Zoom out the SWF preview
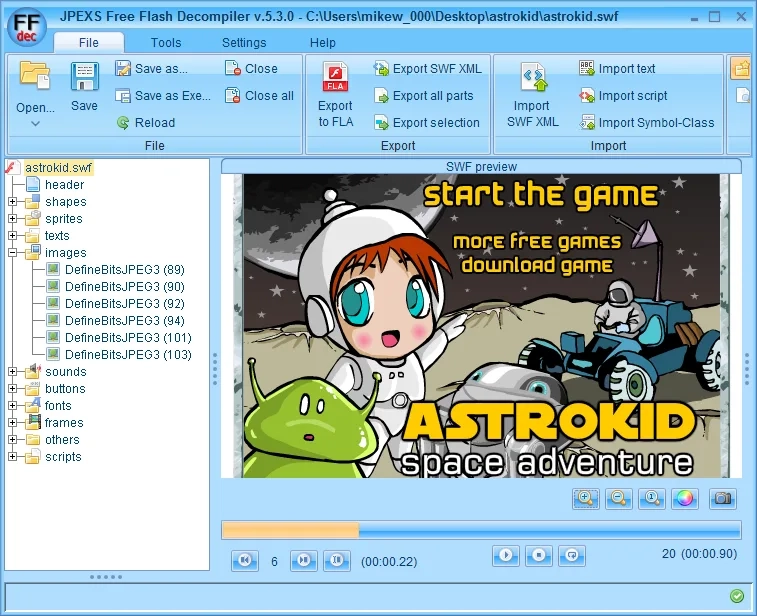757x616 pixels. (x=618, y=498)
